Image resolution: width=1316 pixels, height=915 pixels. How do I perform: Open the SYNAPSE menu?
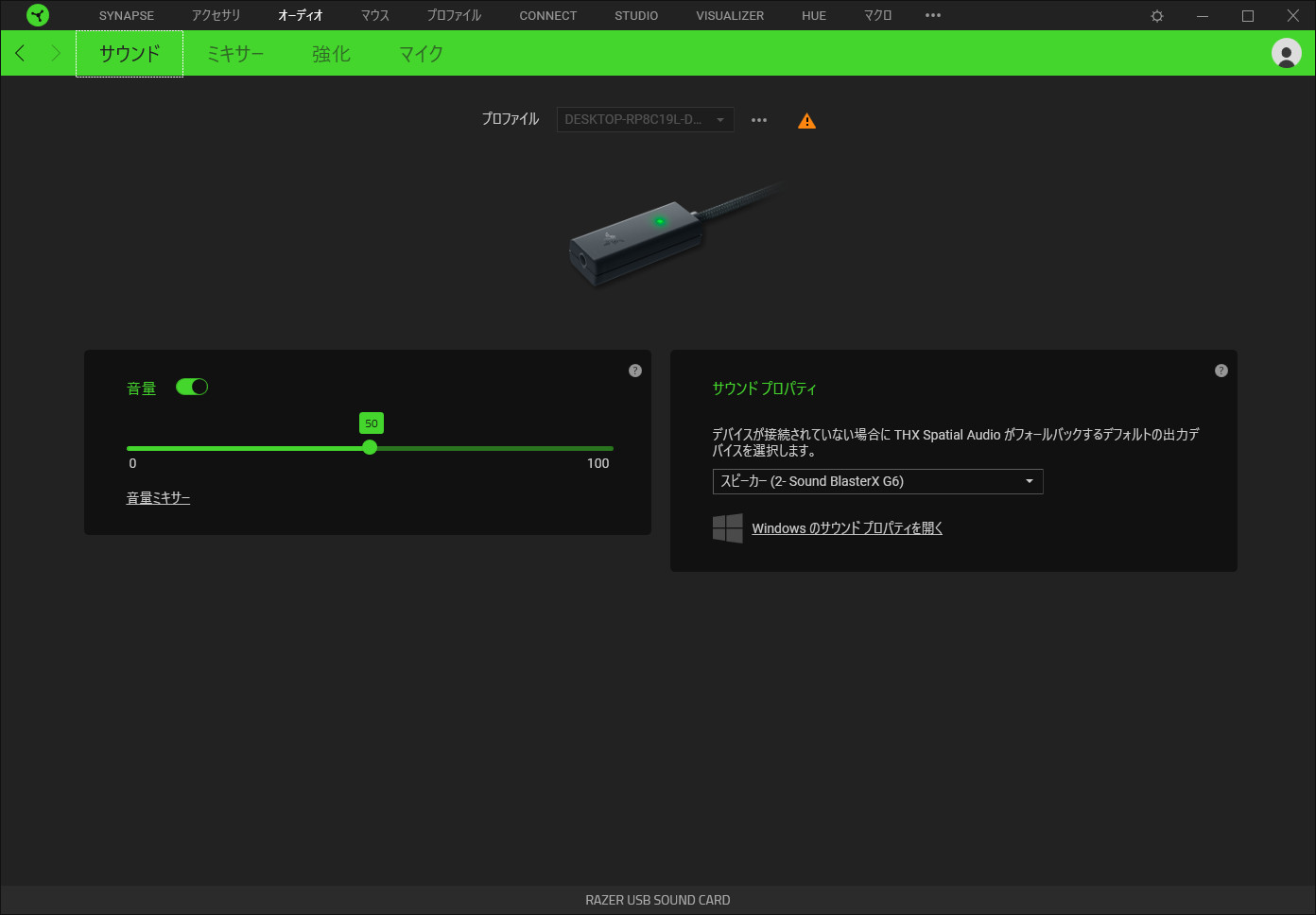[x=127, y=15]
